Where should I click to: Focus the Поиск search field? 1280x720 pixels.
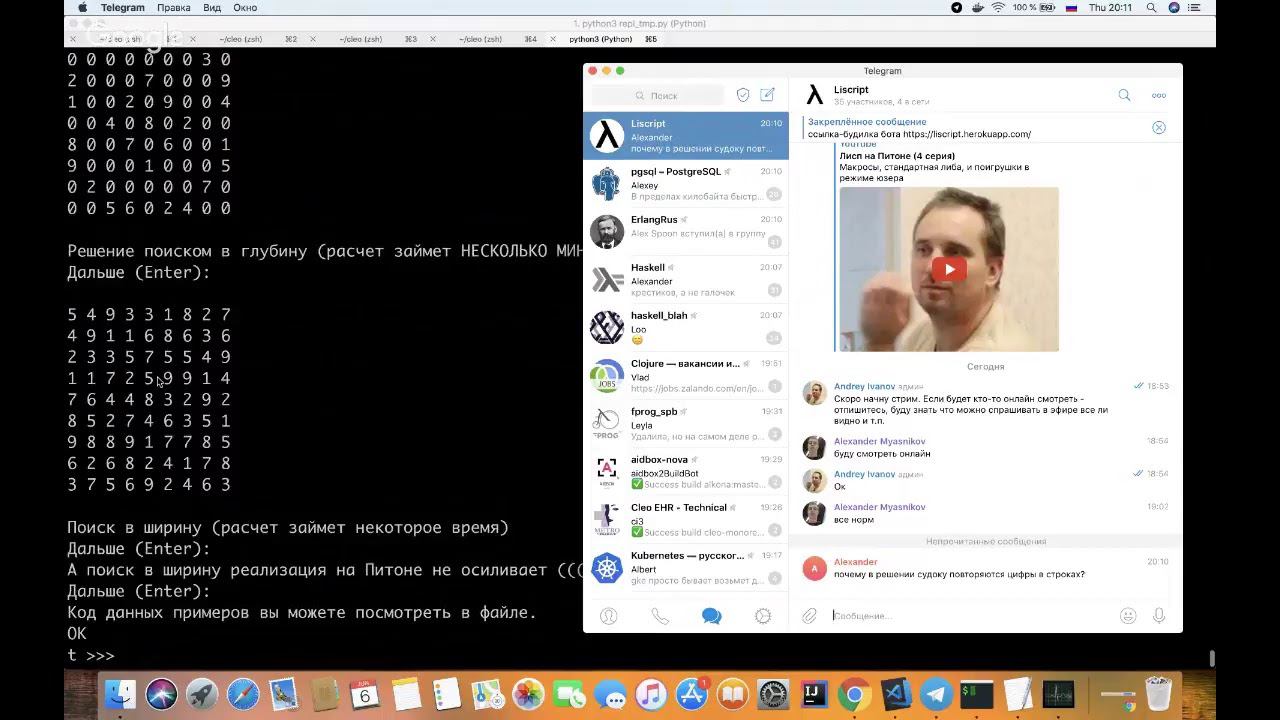click(x=658, y=95)
